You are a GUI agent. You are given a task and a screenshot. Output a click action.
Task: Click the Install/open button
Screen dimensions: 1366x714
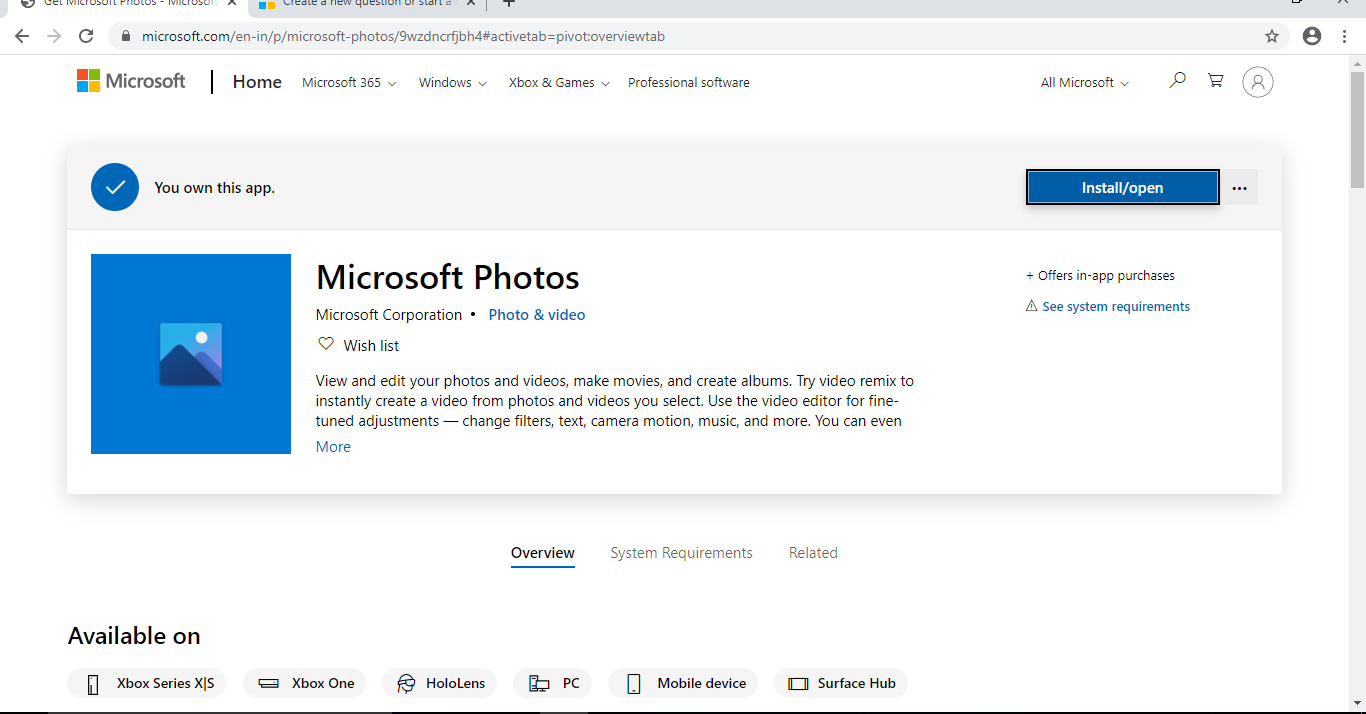click(1122, 187)
